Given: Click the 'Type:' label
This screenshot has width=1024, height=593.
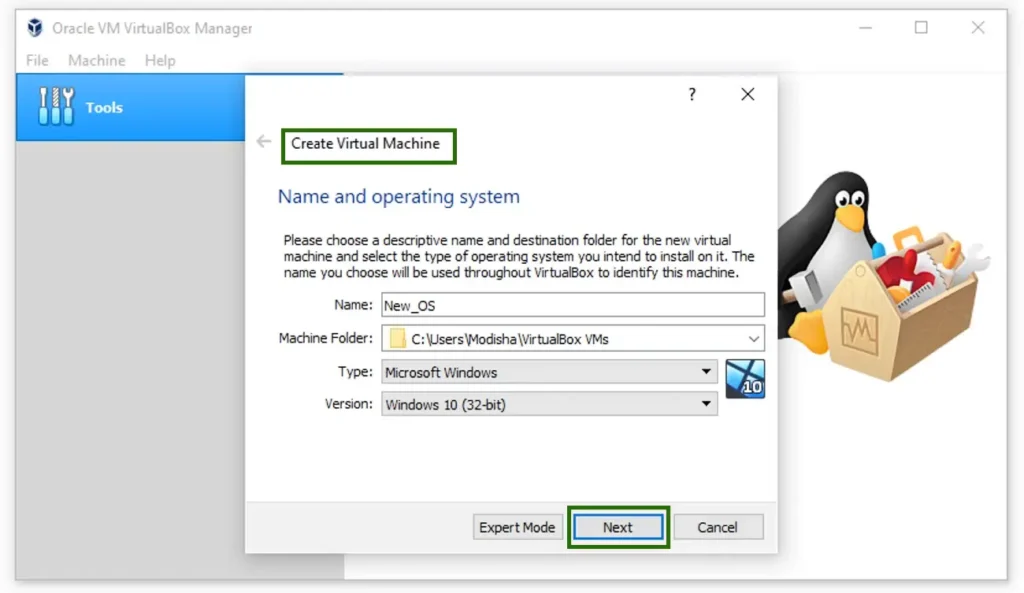Looking at the screenshot, I should (x=355, y=372).
